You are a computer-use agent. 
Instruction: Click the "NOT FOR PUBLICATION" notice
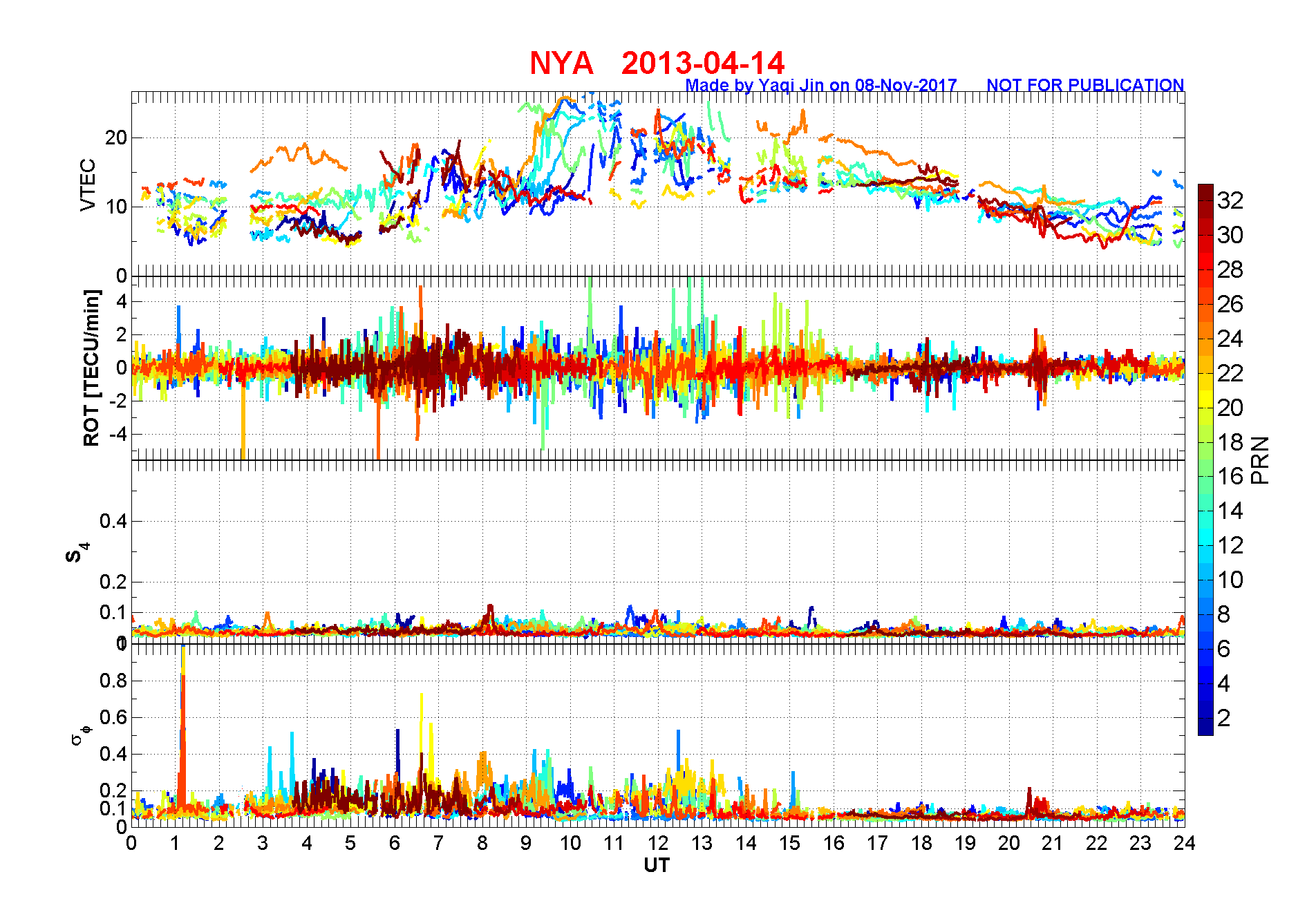click(1085, 85)
